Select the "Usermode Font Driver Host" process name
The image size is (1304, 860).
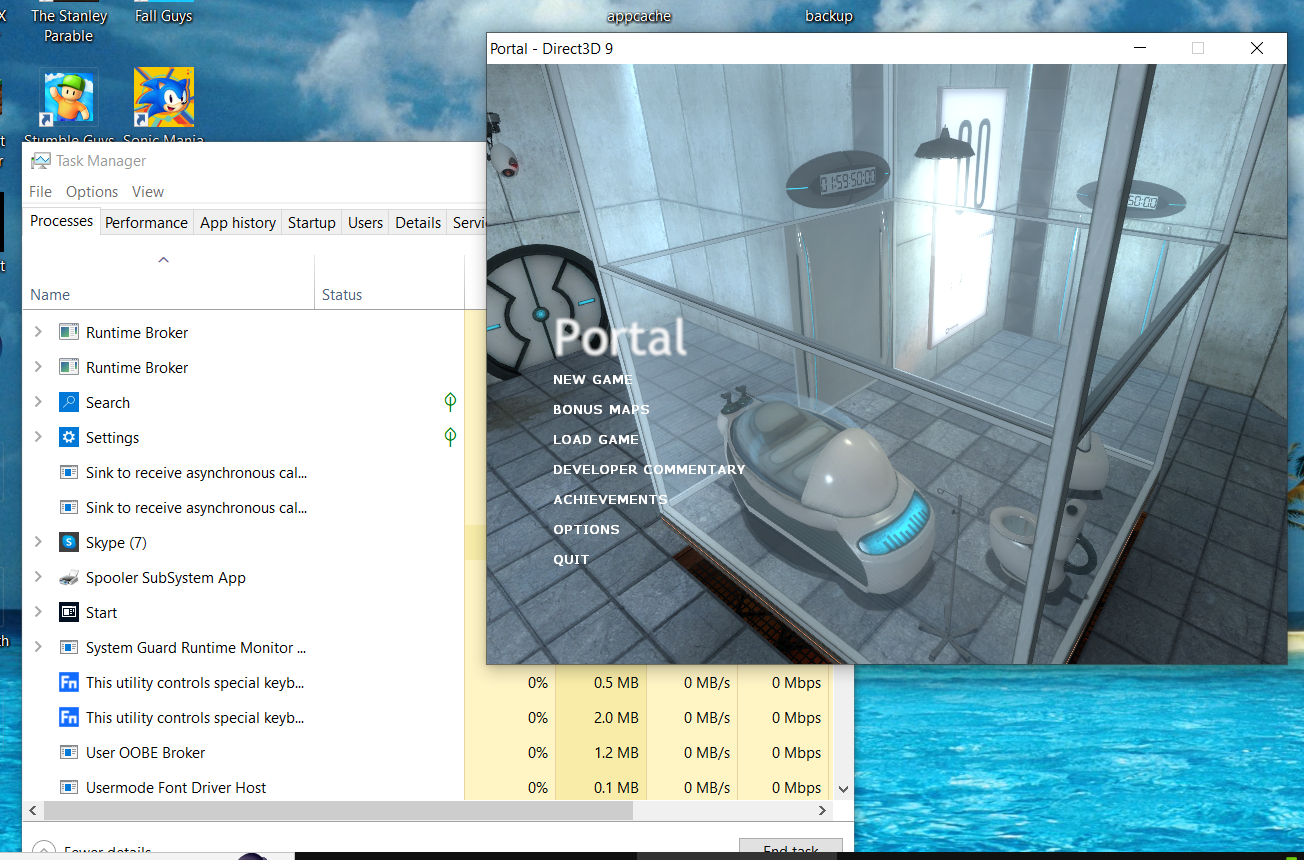pyautogui.click(x=176, y=788)
